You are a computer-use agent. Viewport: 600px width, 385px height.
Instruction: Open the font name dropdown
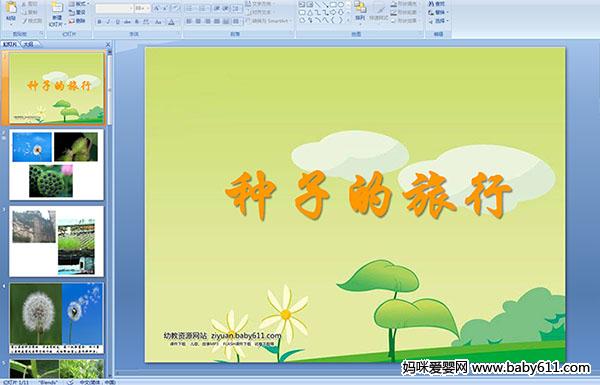pyautogui.click(x=131, y=8)
